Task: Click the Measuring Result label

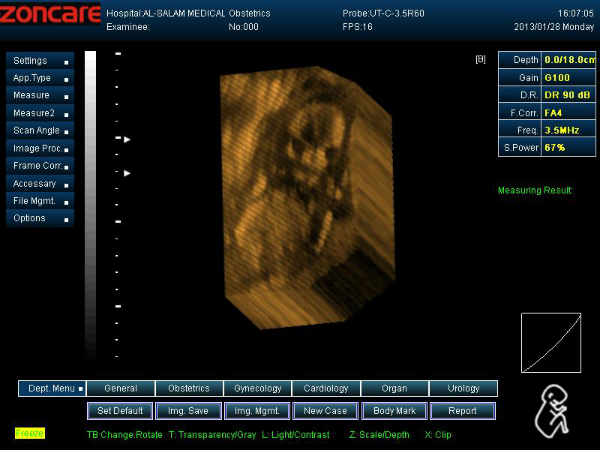Action: point(535,190)
